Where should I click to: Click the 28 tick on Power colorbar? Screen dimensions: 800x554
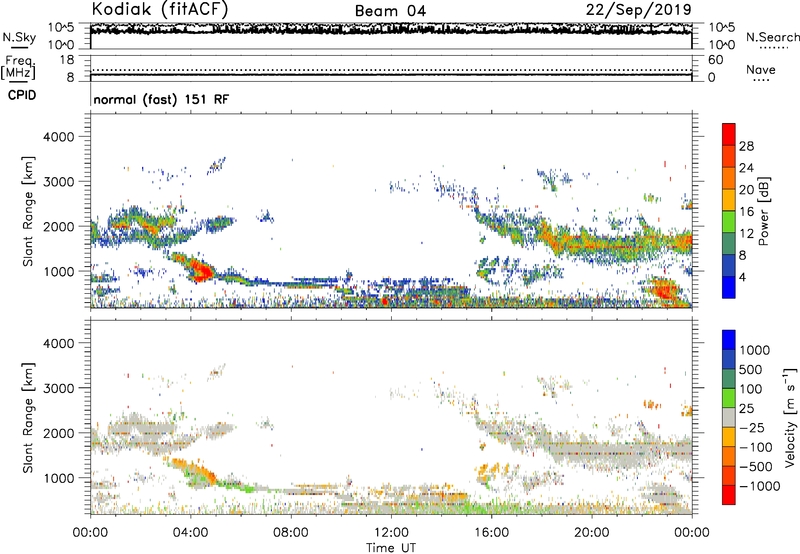click(x=746, y=146)
